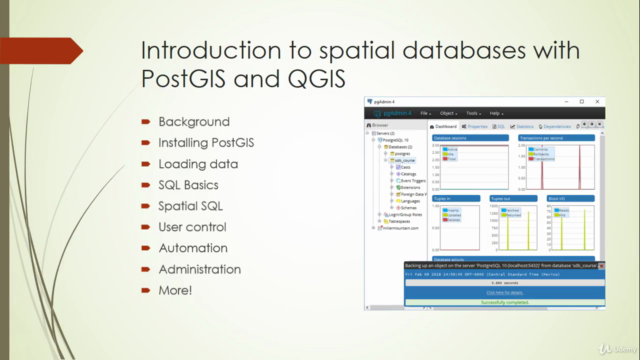Switch to the Dashboard tab

click(x=443, y=127)
